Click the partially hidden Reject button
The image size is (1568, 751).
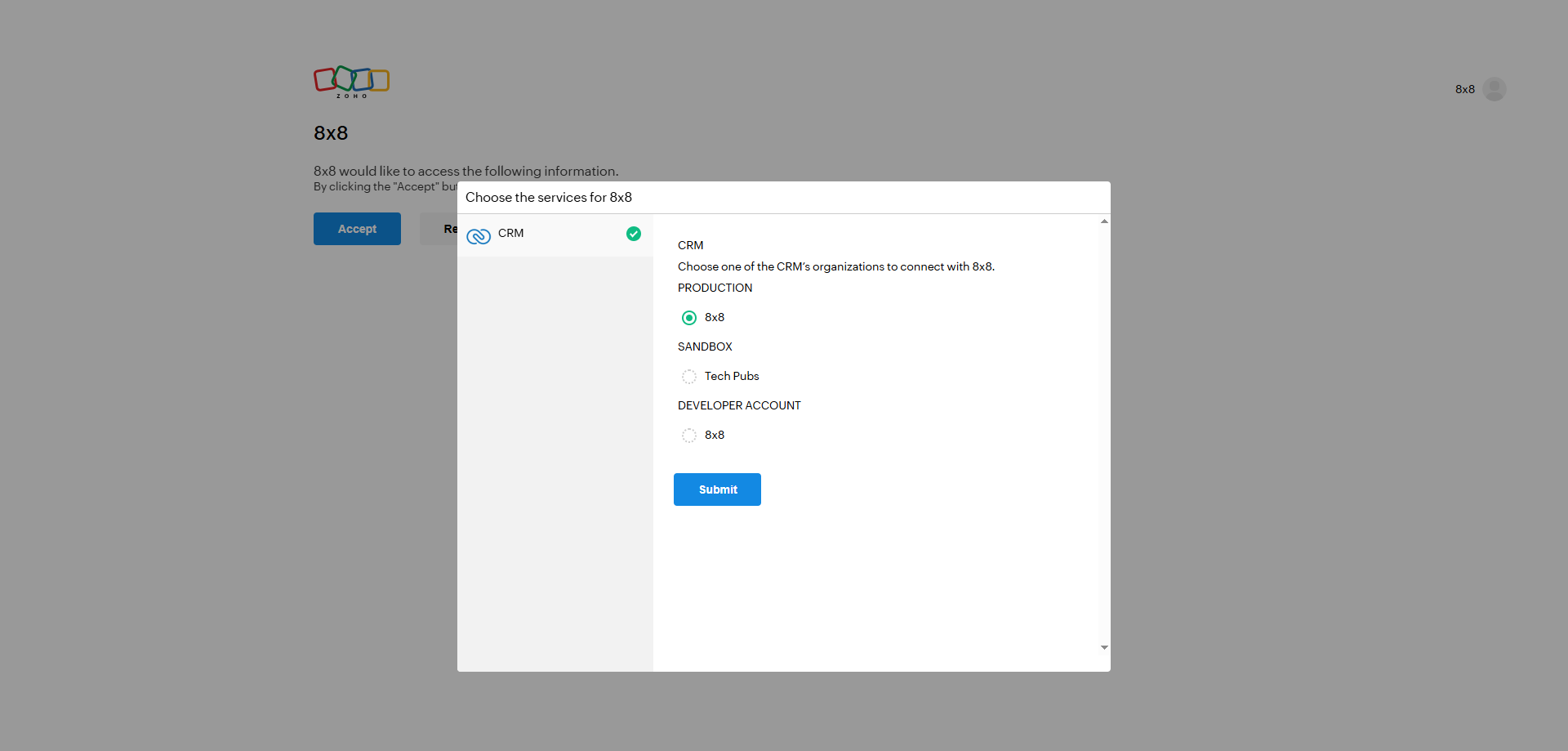[x=439, y=229]
